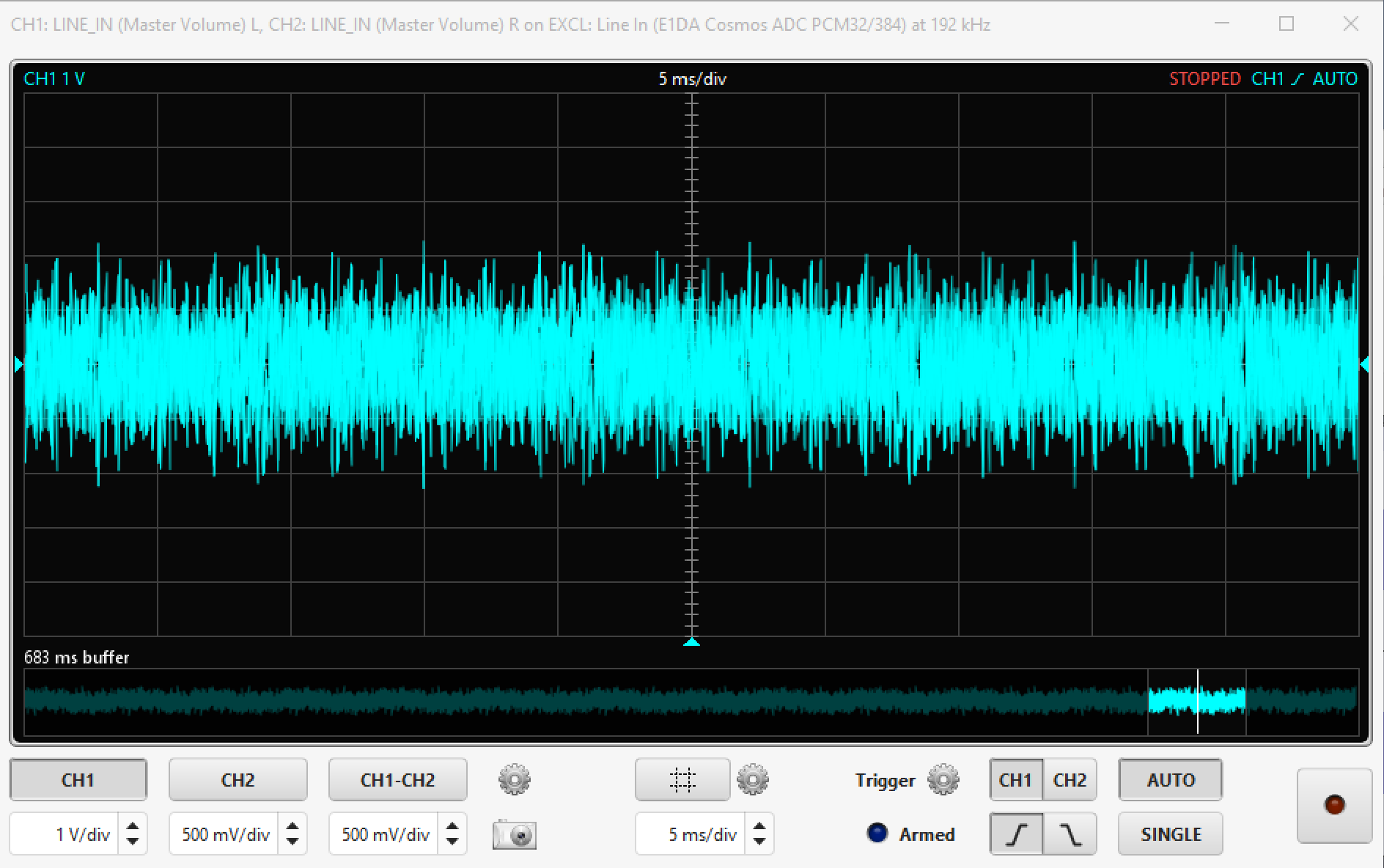Select CH1 as the trigger source

tap(1016, 780)
